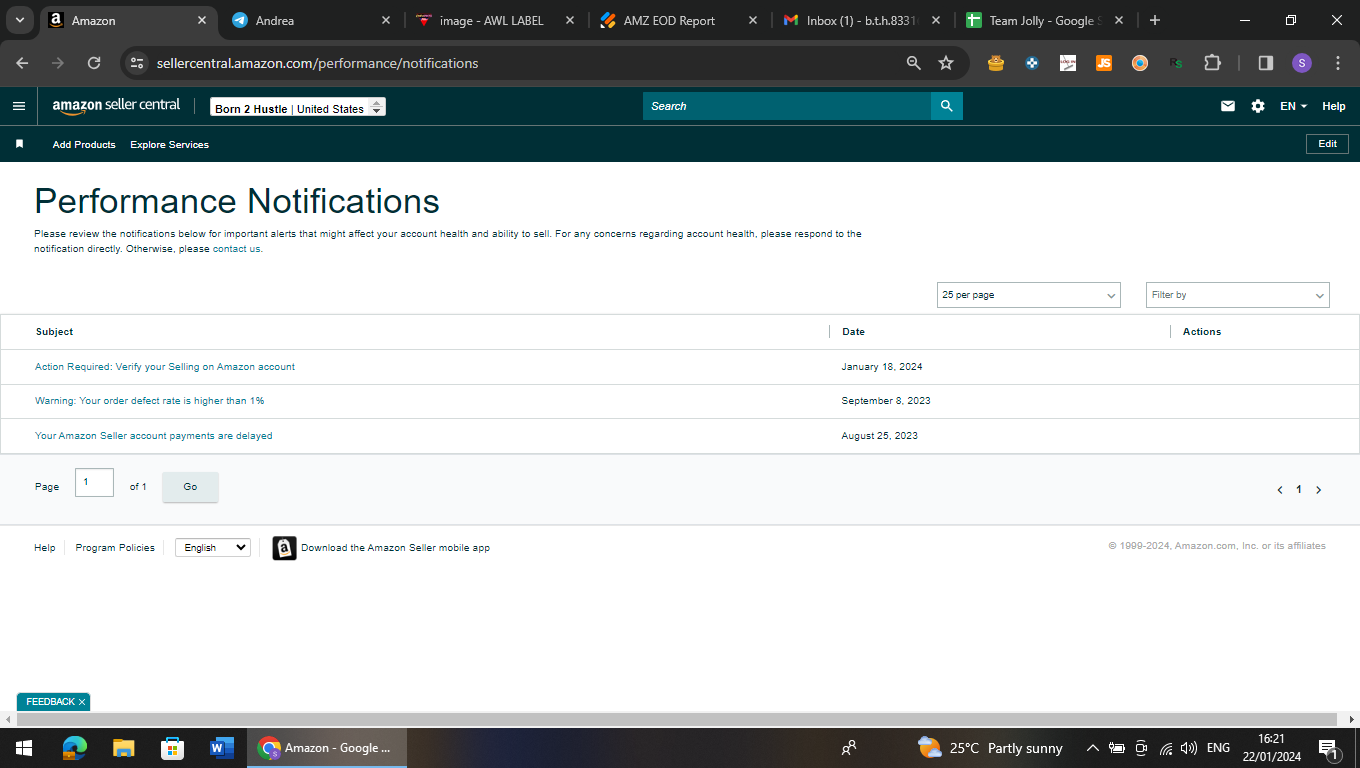Click the browser address bar URL

click(x=317, y=63)
